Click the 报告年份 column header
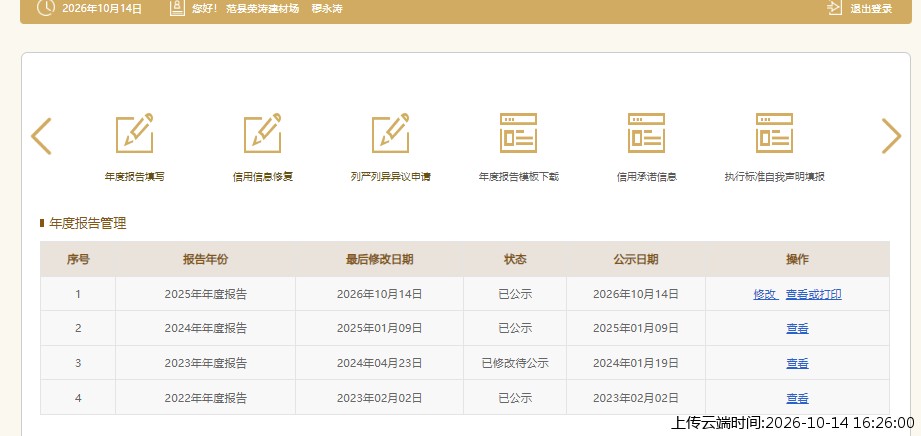 (205, 259)
